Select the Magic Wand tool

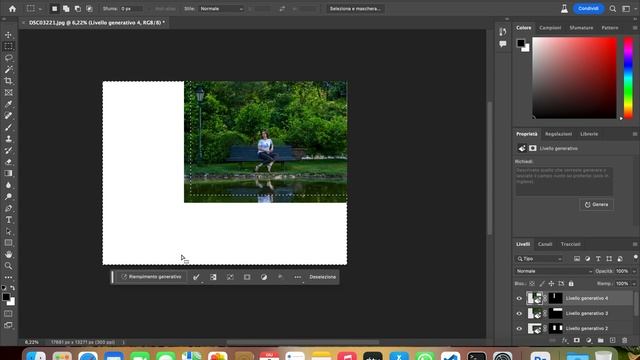click(8, 69)
